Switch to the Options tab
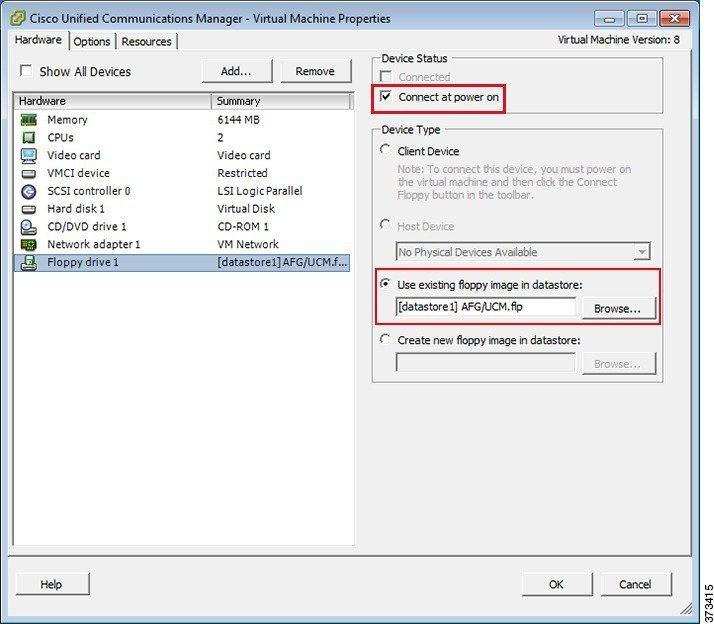This screenshot has height=624, width=714. point(92,41)
